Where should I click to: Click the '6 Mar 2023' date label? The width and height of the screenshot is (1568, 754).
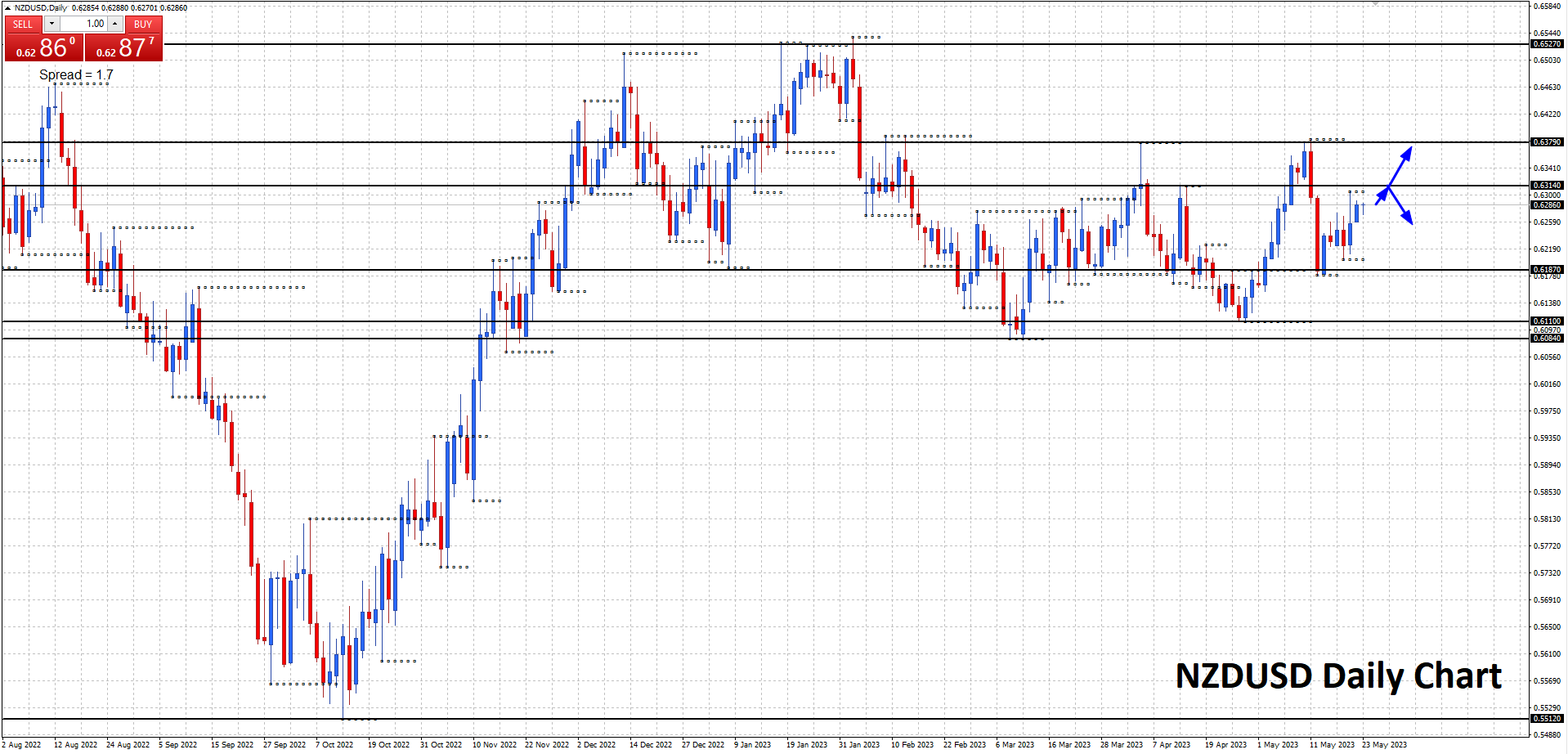coord(1015,745)
